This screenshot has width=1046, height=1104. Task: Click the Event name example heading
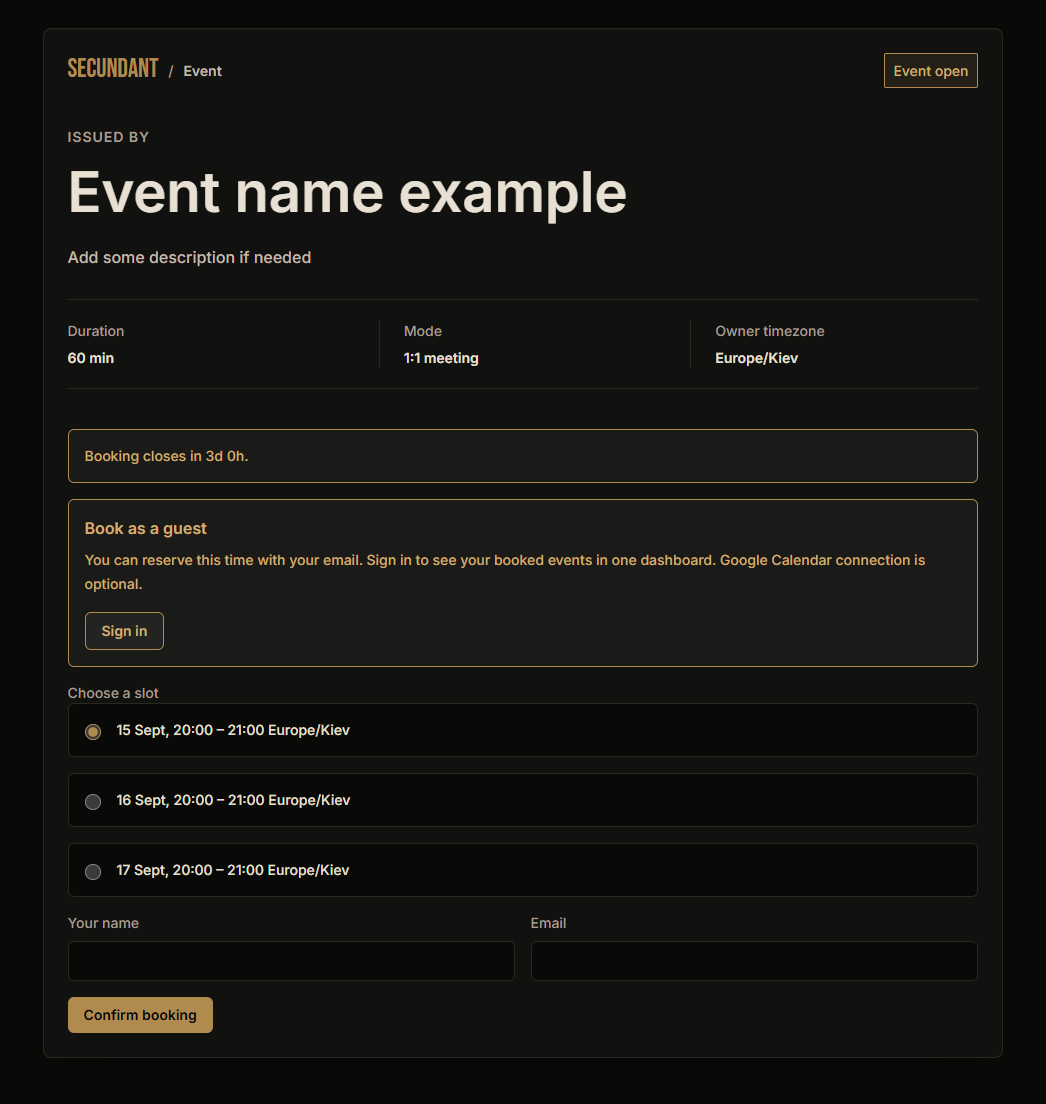[347, 193]
